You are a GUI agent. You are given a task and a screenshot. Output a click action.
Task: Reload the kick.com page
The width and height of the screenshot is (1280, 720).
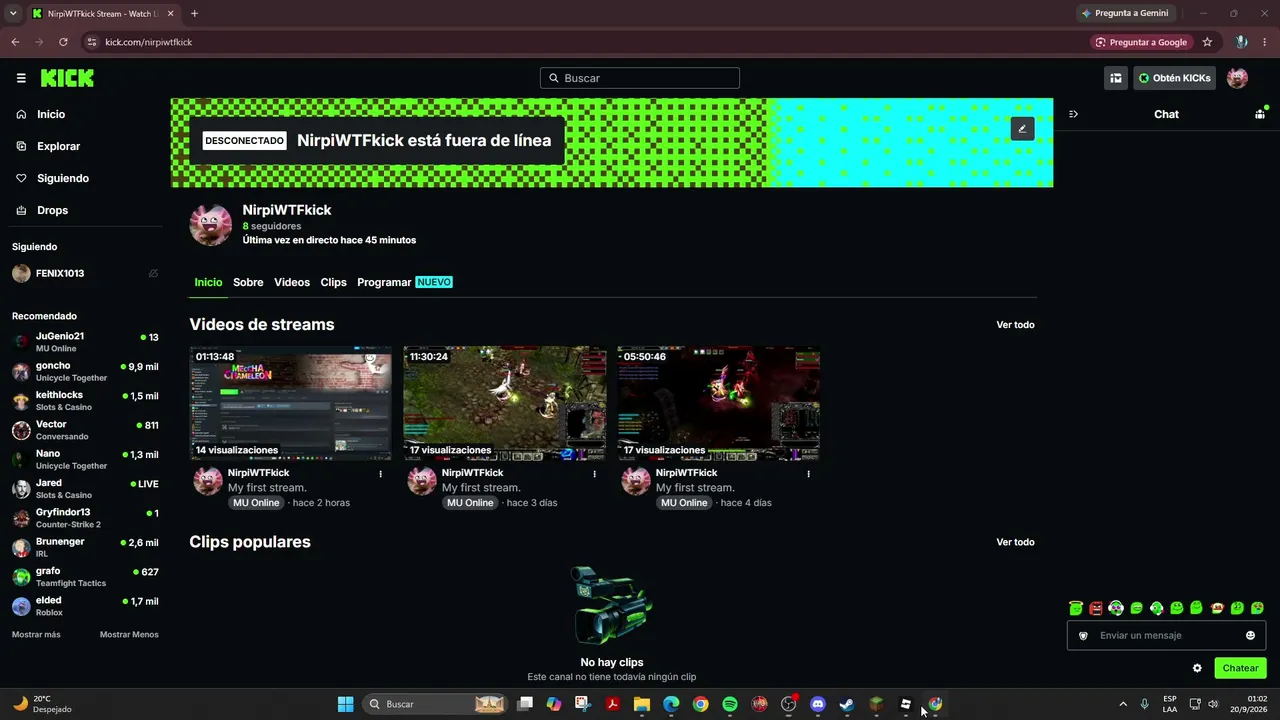click(63, 42)
